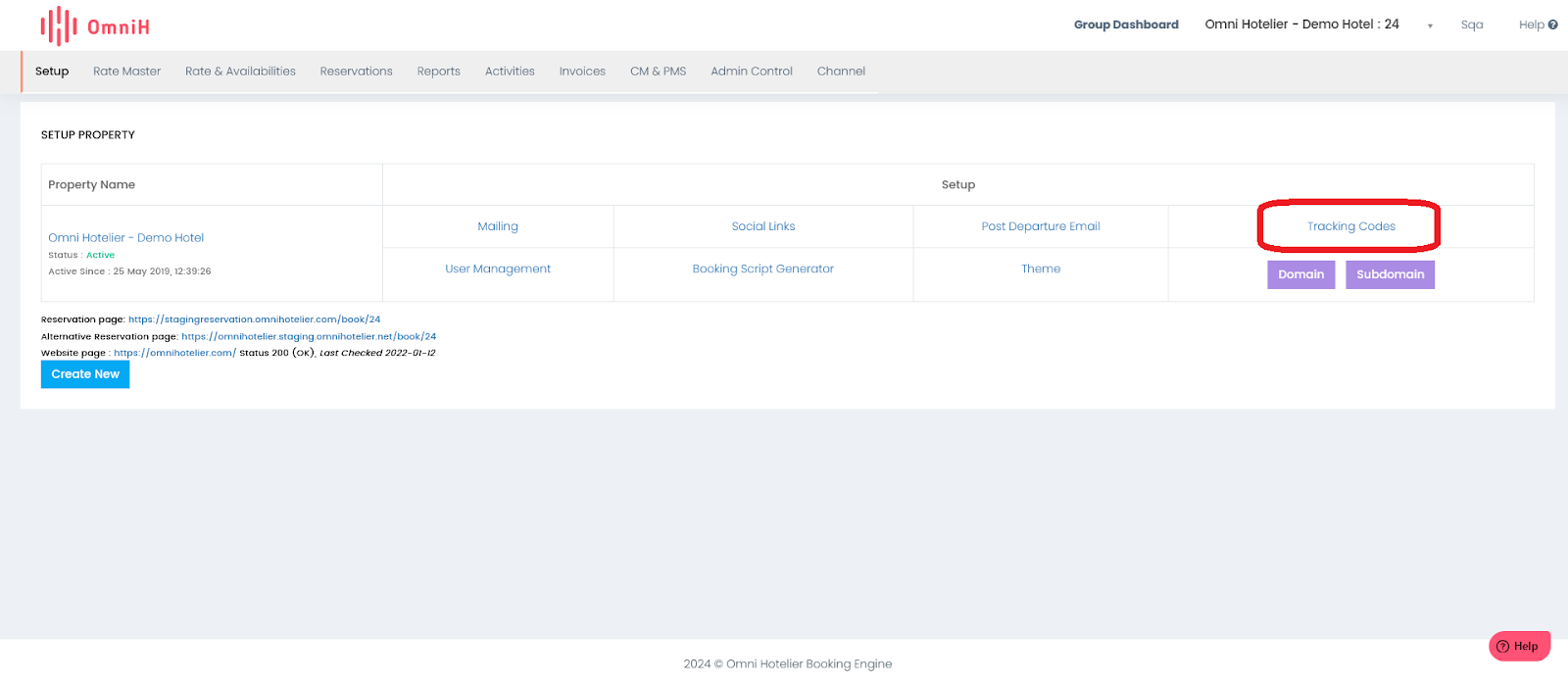Open Post Departure Email settings
This screenshot has width=1568, height=685.
(x=1041, y=226)
